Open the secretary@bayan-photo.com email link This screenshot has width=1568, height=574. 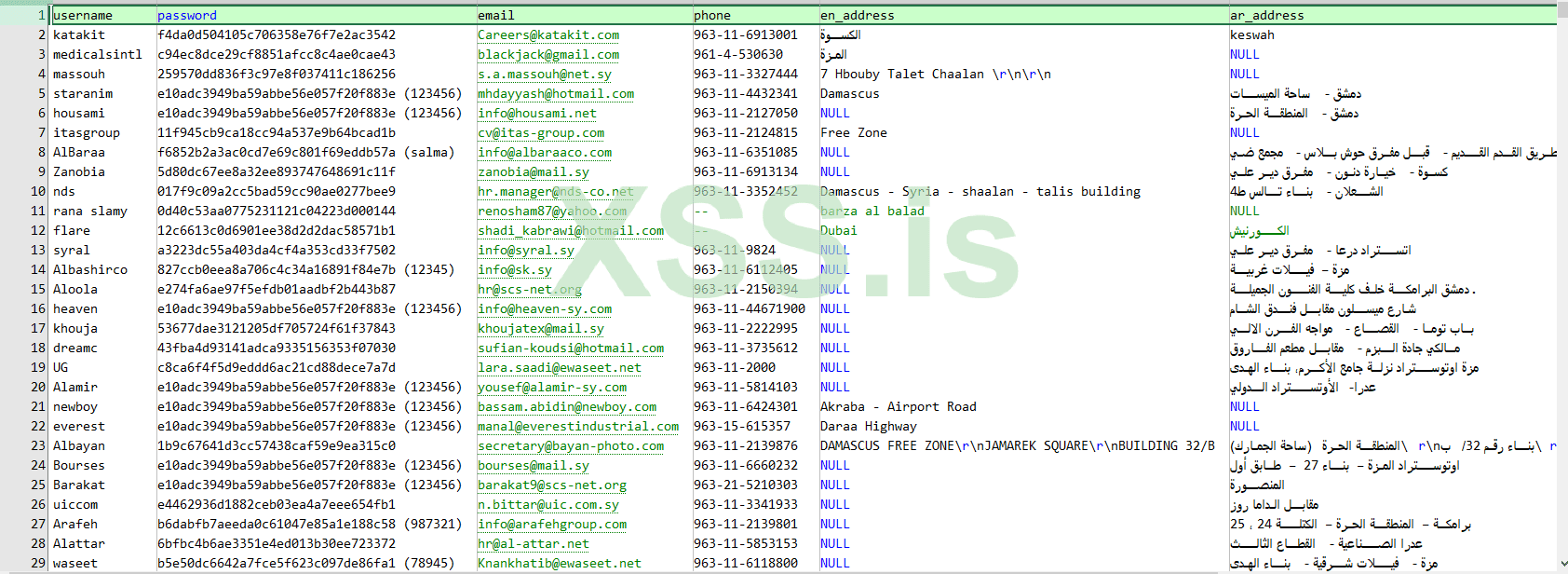(571, 445)
